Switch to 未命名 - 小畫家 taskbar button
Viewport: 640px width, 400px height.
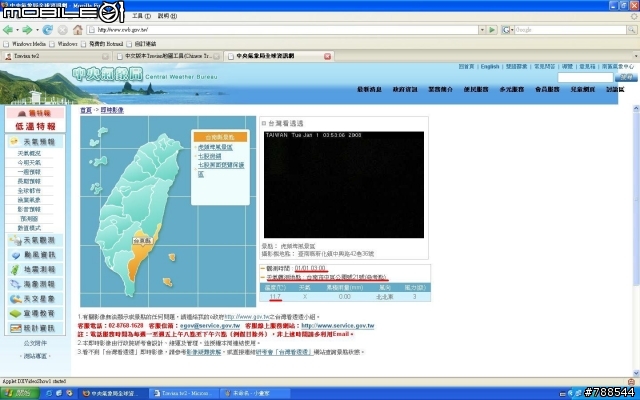coord(255,393)
